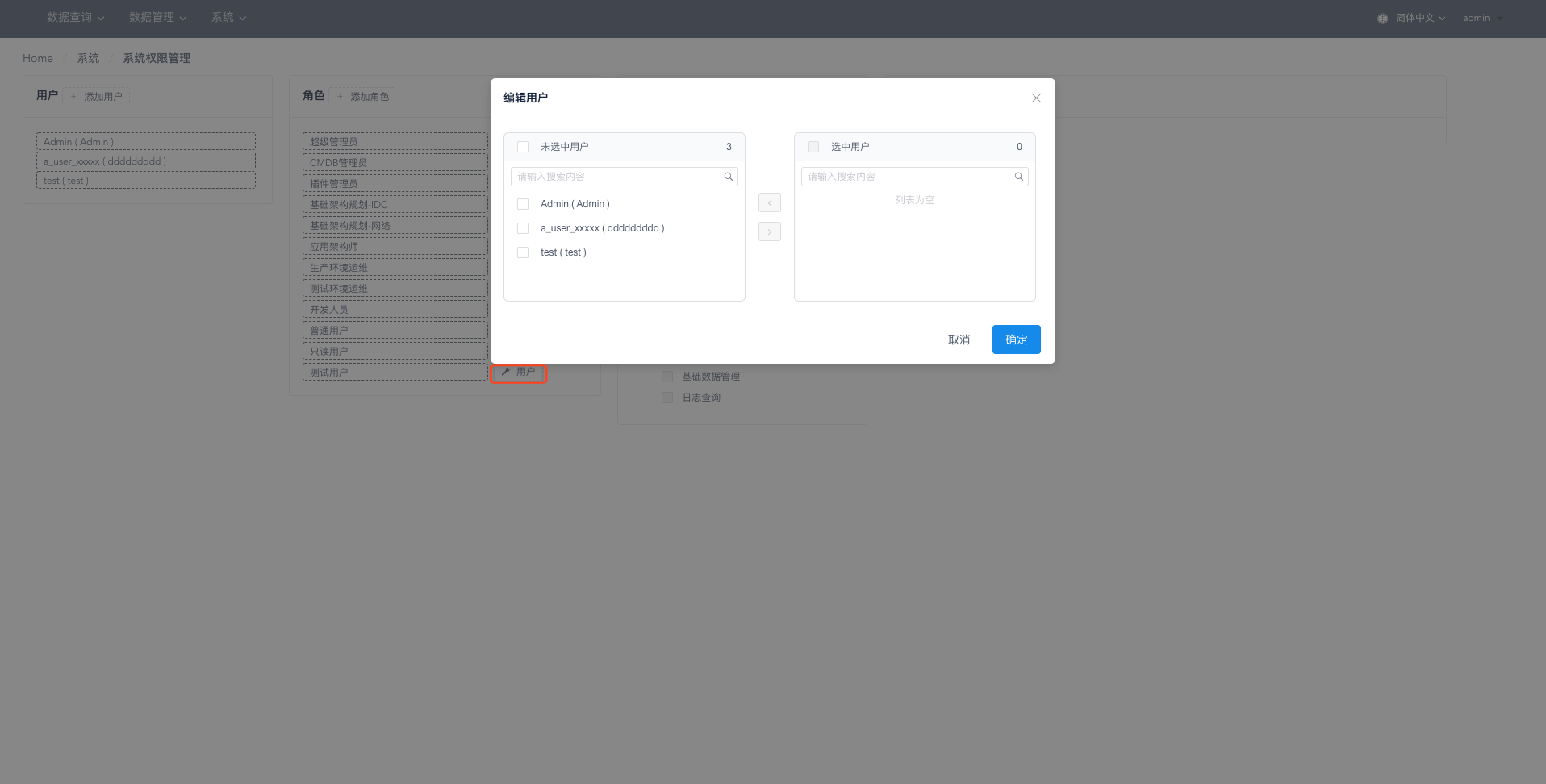This screenshot has height=784, width=1546.
Task: Select the 测试用户 role
Action: [x=395, y=372]
